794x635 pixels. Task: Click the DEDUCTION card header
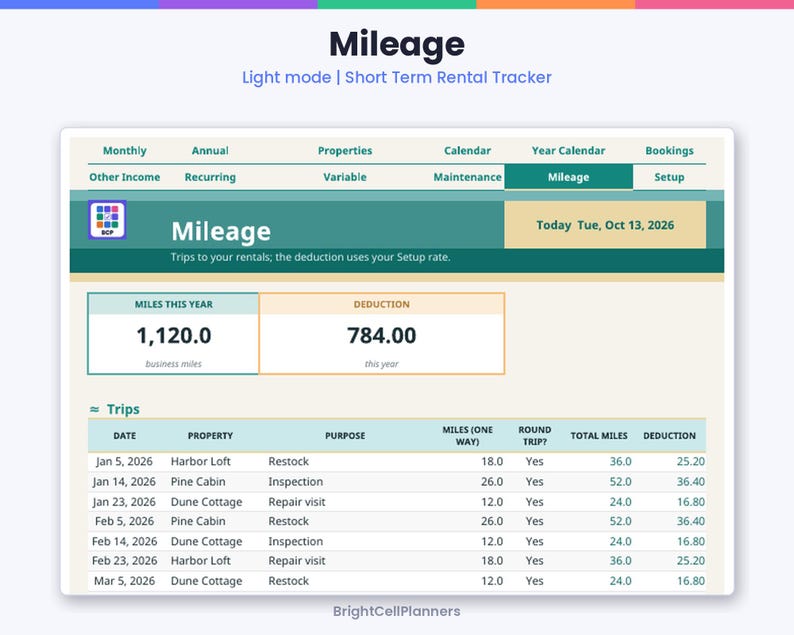pos(382,304)
